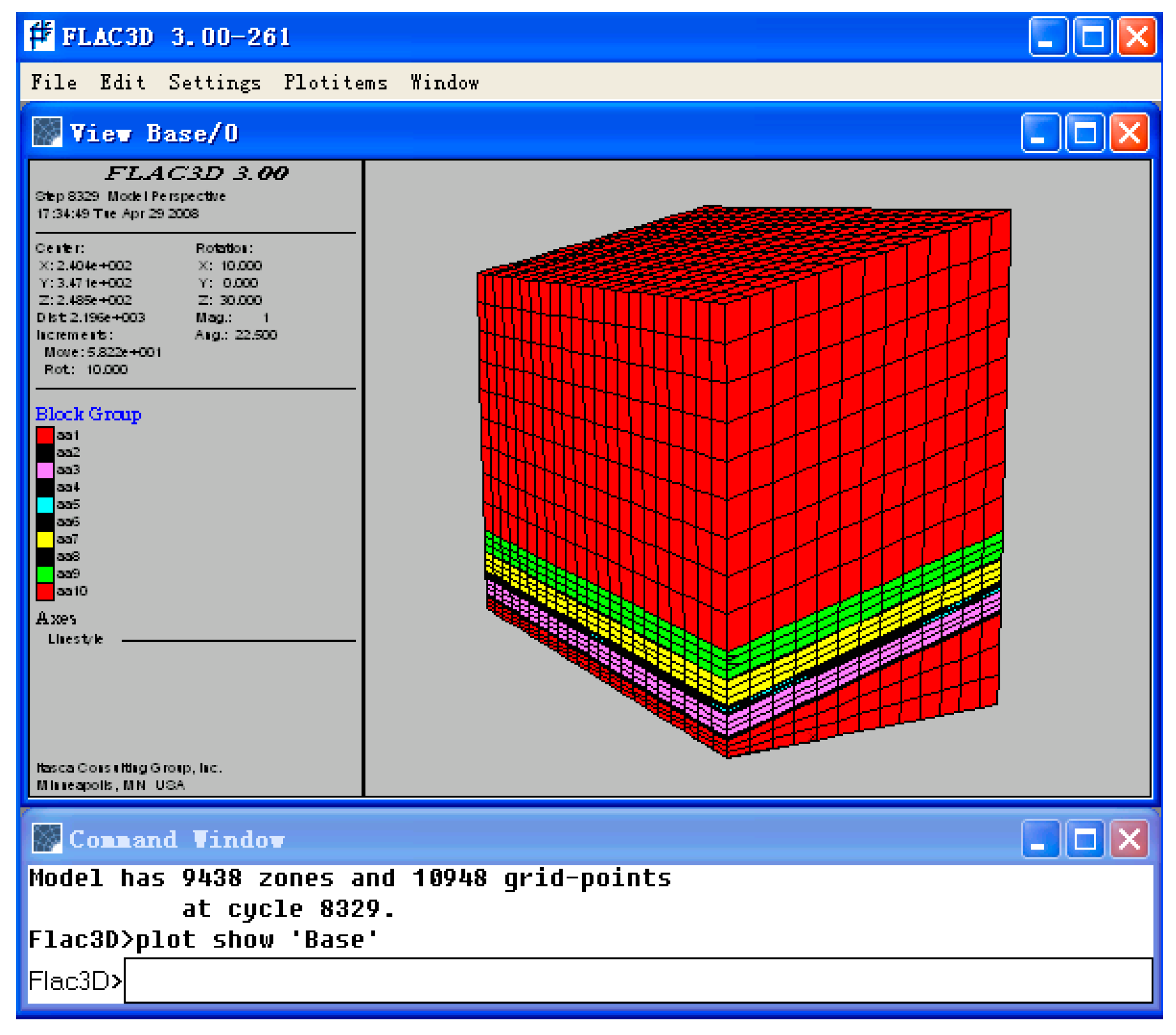Screen dimensions: 1176x1035
Task: Open the File menu
Action: pyautogui.click(x=53, y=82)
